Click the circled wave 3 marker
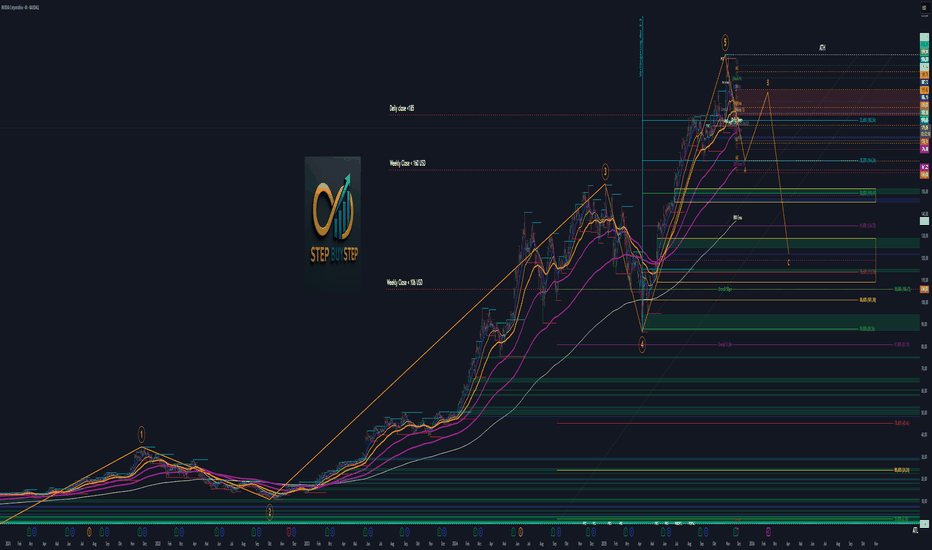 (605, 172)
